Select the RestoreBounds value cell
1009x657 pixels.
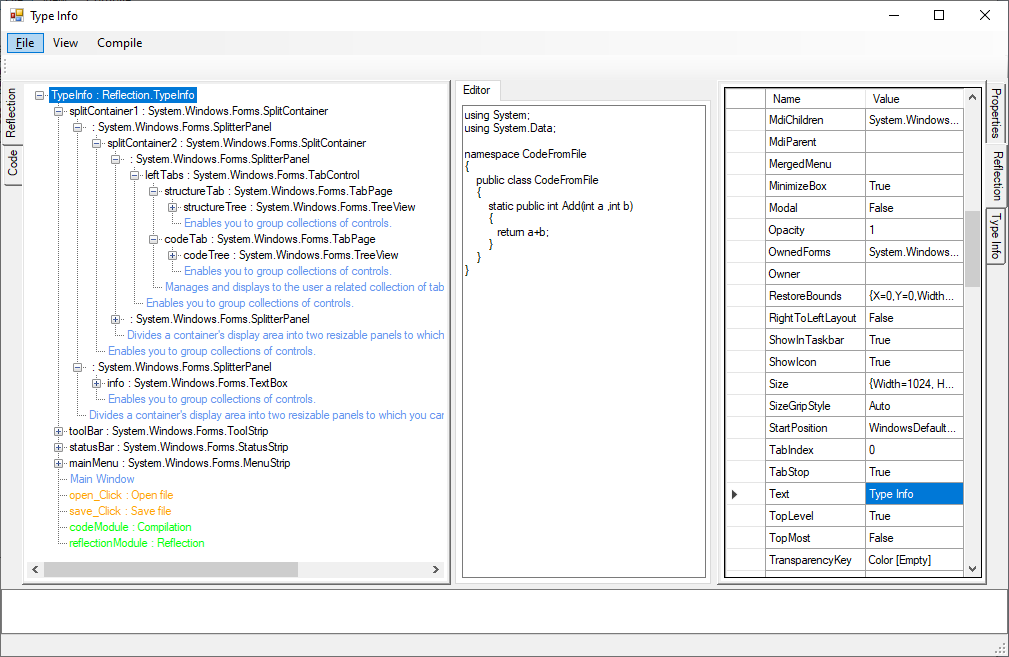(914, 297)
